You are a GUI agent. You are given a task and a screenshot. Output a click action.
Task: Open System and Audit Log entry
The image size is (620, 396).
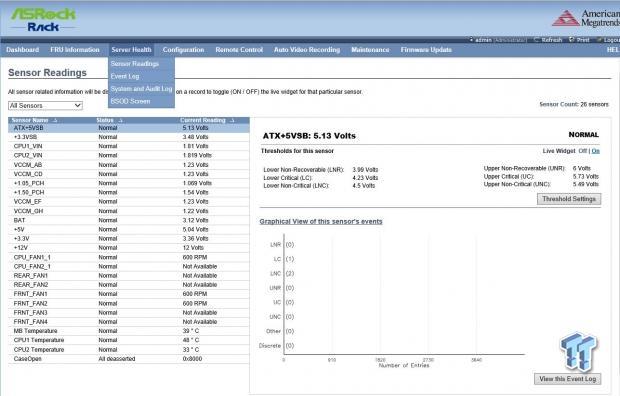pyautogui.click(x=142, y=89)
